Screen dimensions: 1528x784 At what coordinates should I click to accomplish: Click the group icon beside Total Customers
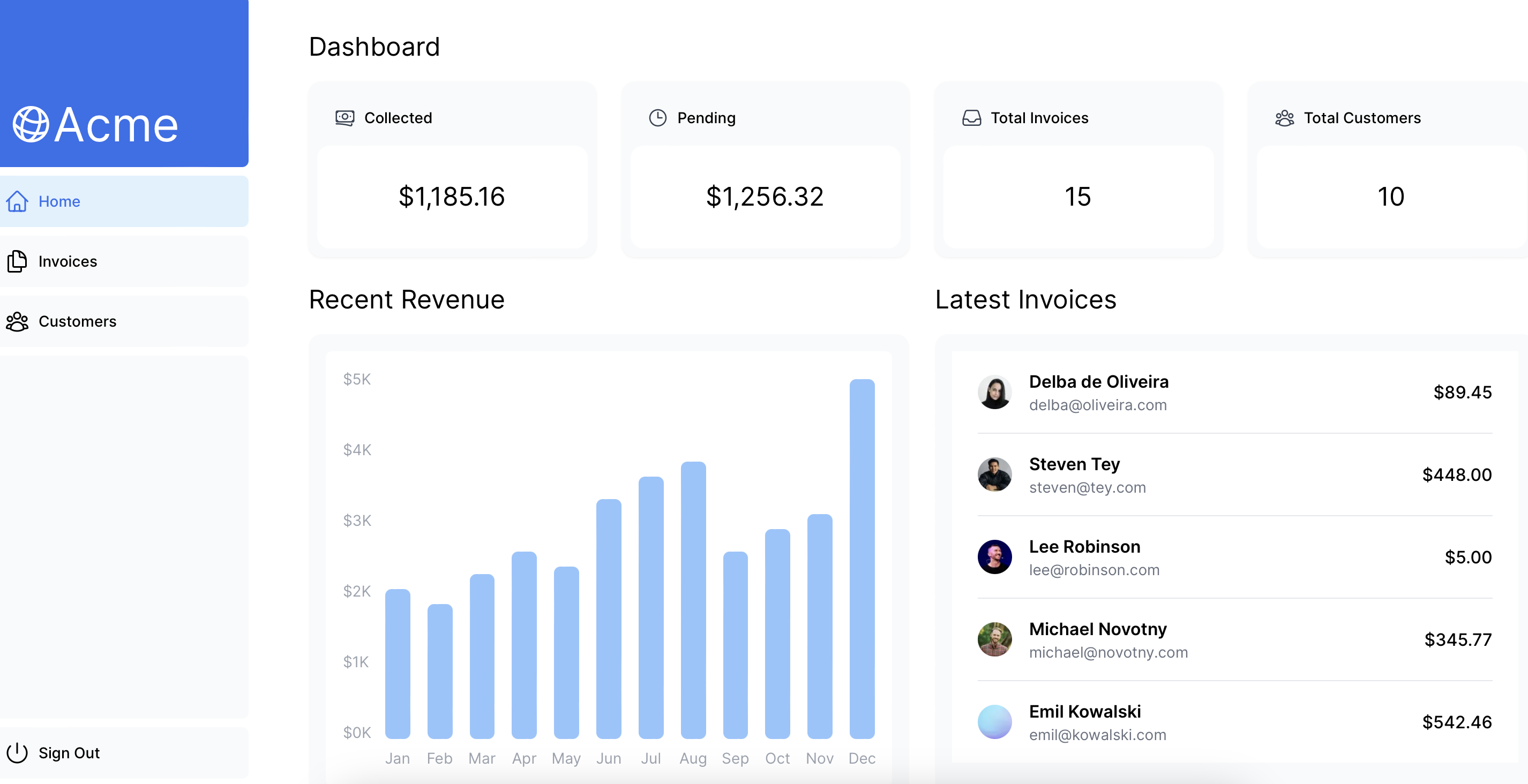pyautogui.click(x=1284, y=118)
